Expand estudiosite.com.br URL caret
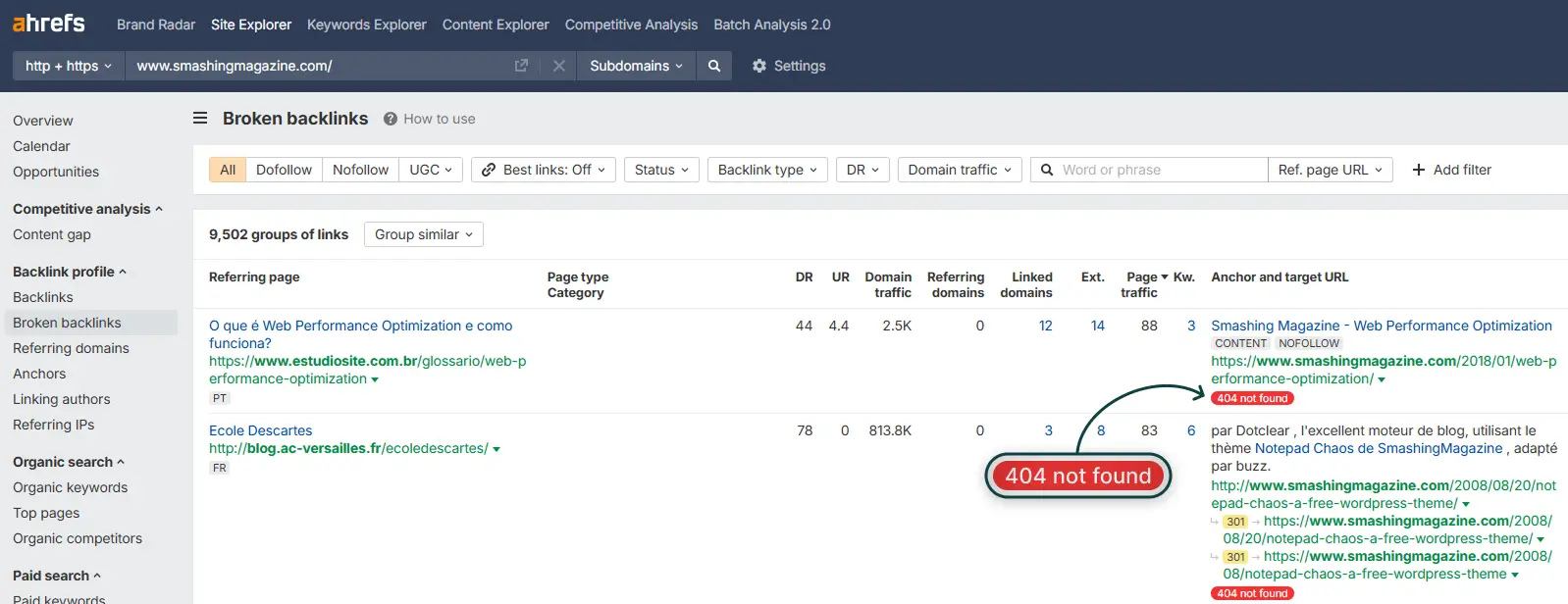The width and height of the screenshot is (1568, 604). [x=375, y=379]
